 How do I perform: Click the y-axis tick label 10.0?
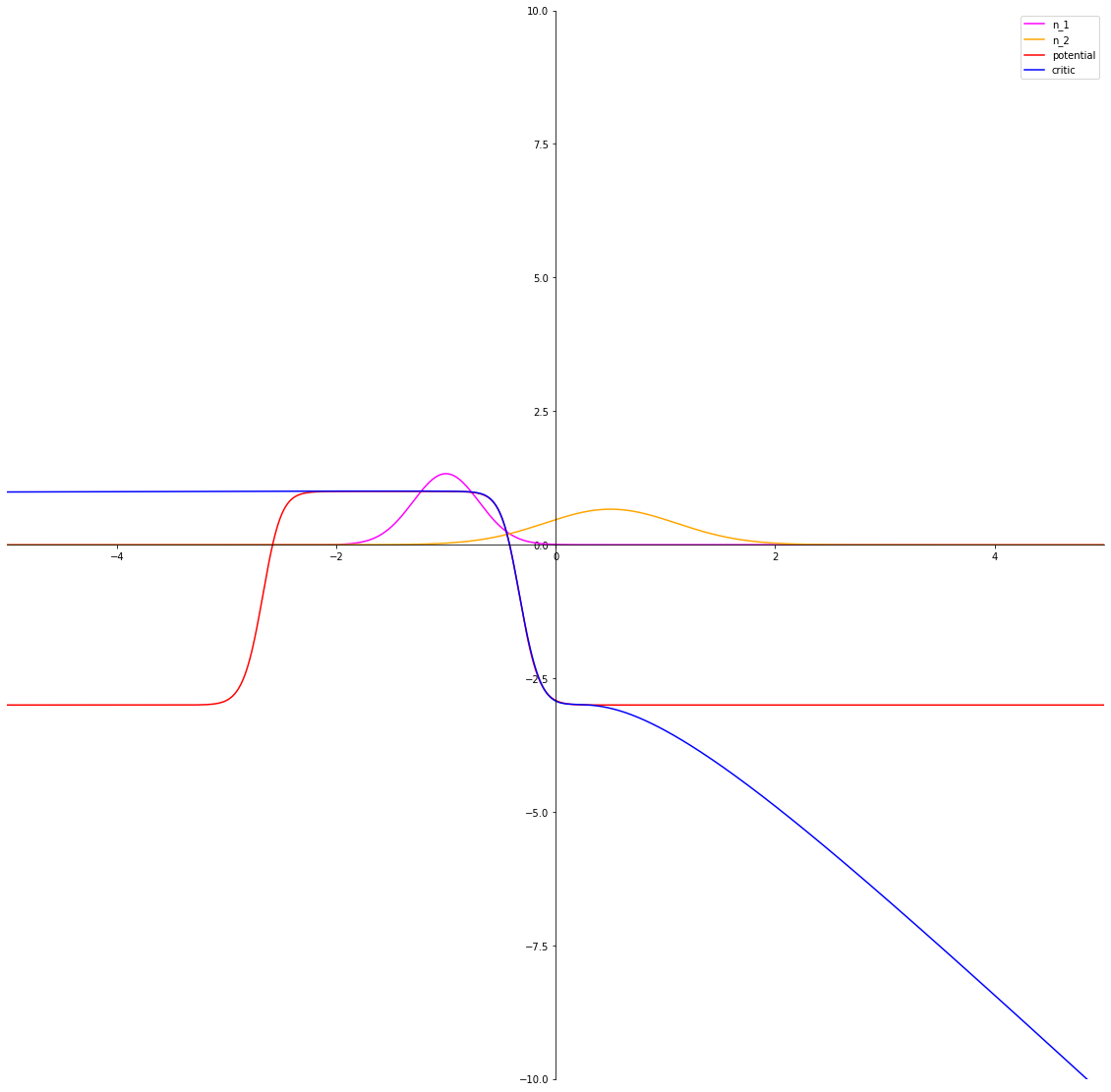pos(538,11)
